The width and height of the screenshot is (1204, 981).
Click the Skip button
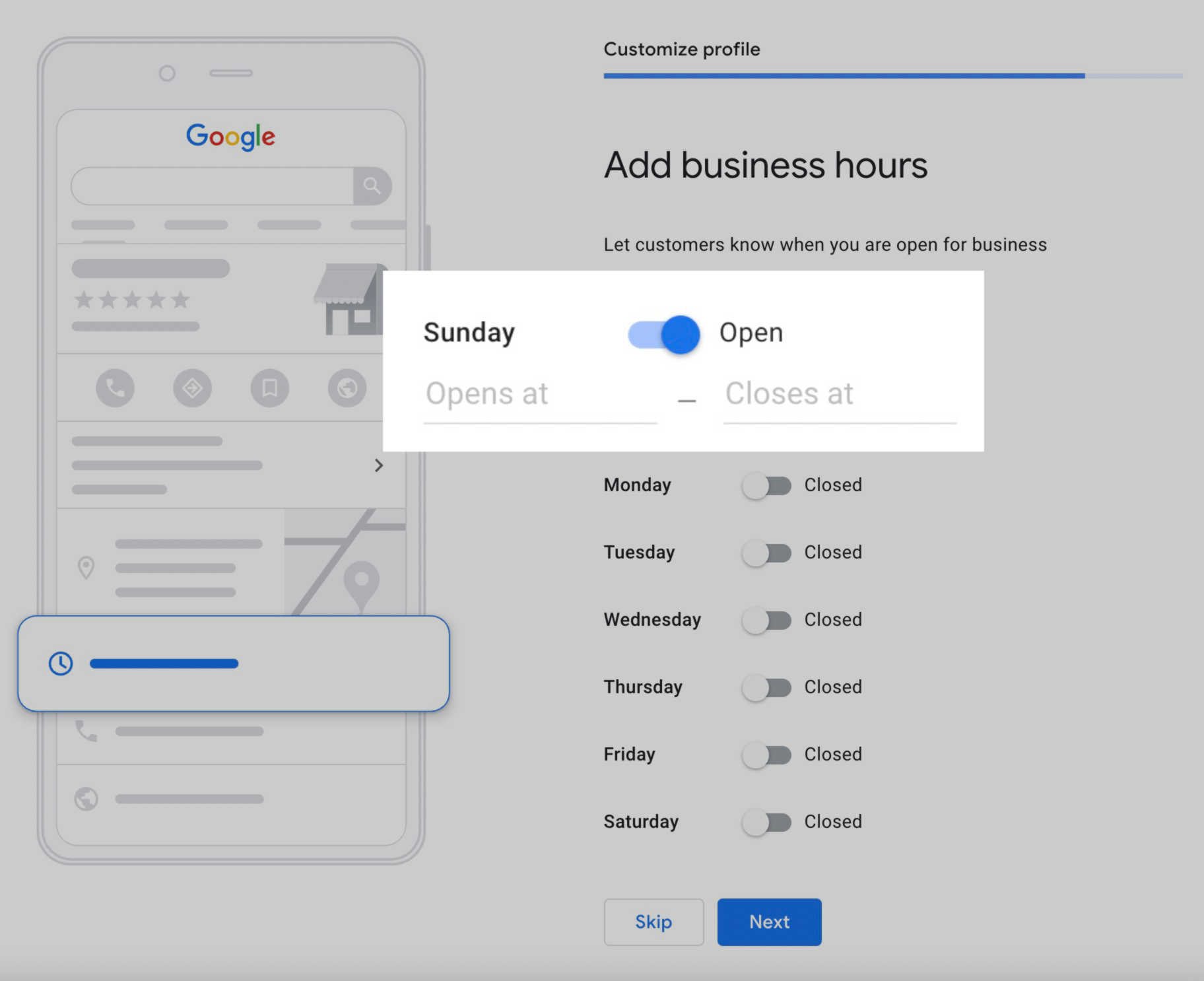[653, 922]
